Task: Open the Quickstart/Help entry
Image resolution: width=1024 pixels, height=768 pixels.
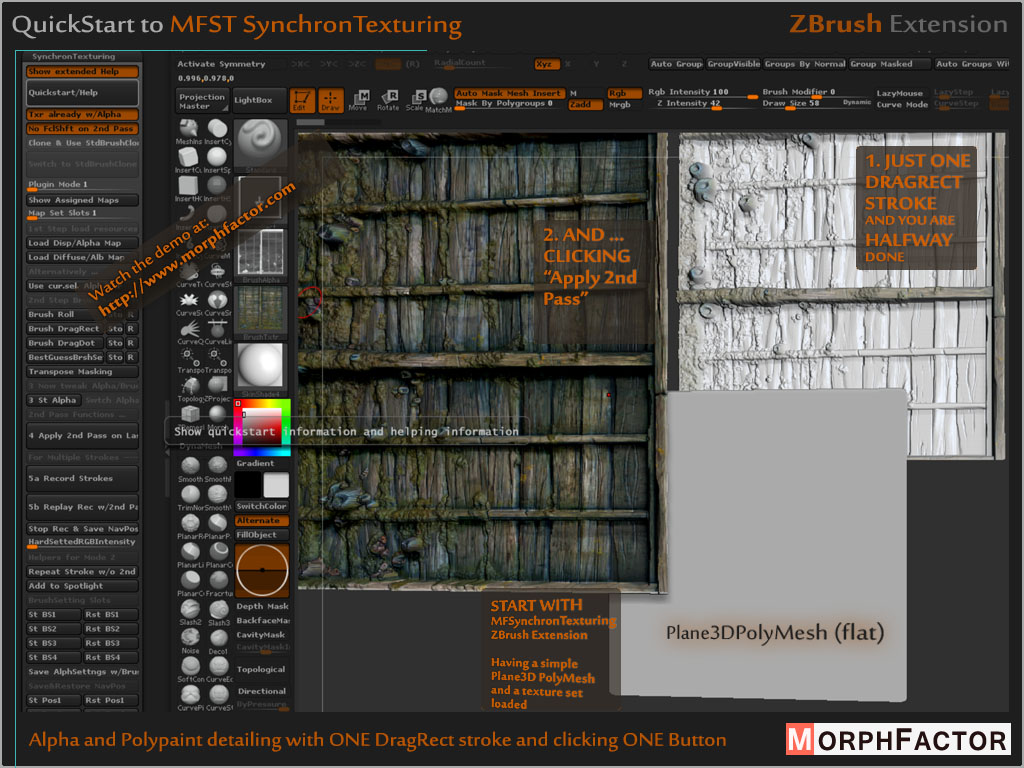Action: (x=82, y=93)
